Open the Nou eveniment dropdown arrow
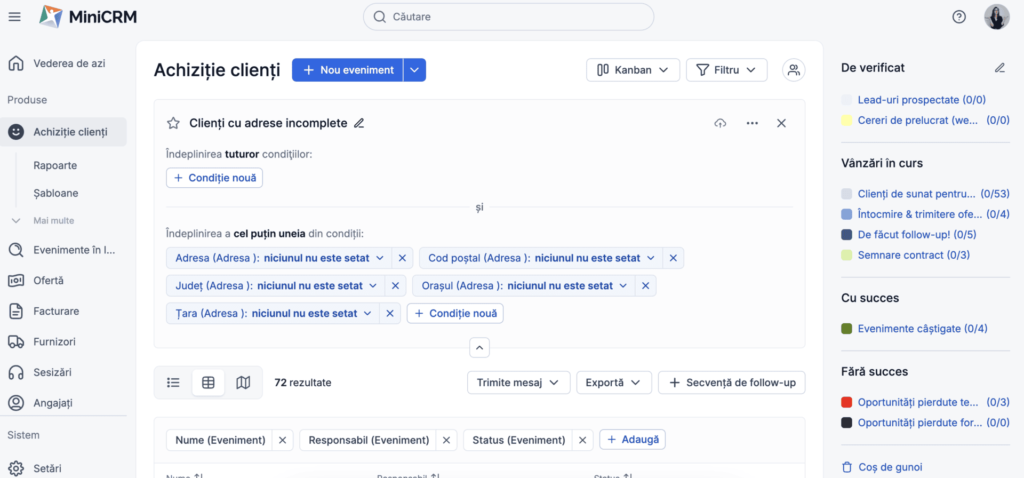The height and width of the screenshot is (478, 1024). click(415, 70)
